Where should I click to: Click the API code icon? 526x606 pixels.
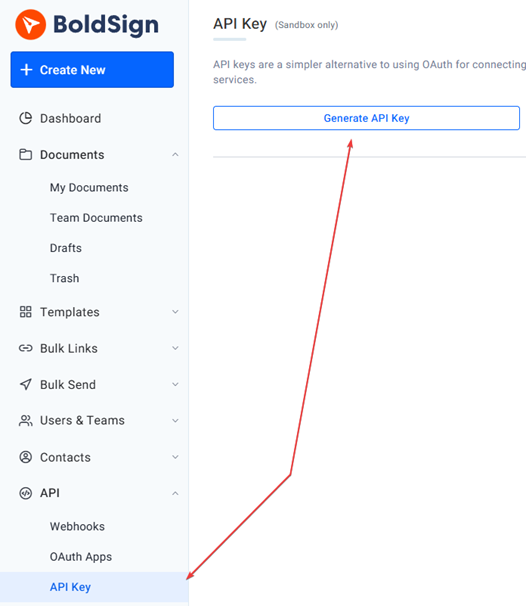click(26, 493)
